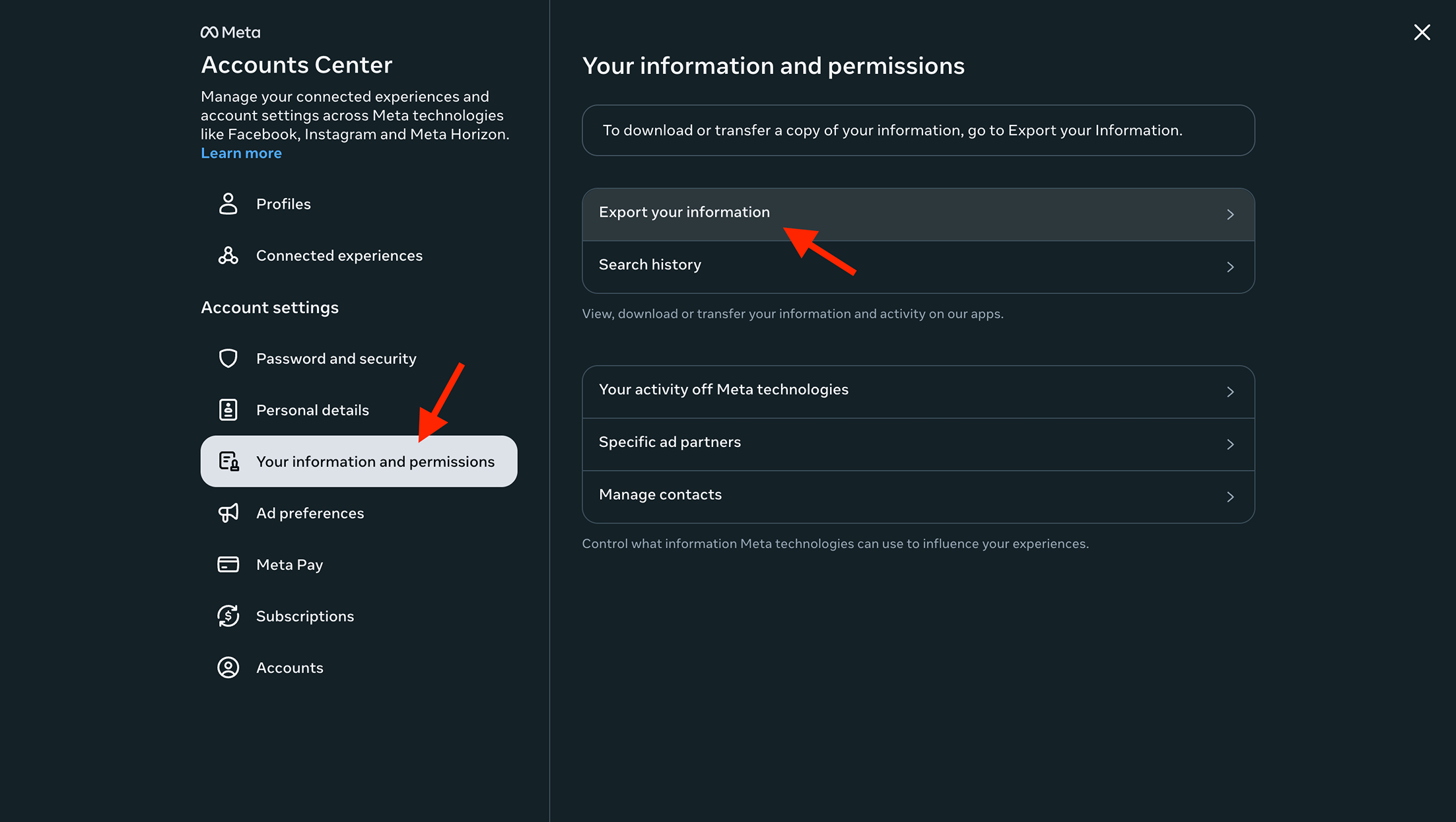Select the Profiles person icon
1456x822 pixels.
click(x=228, y=204)
